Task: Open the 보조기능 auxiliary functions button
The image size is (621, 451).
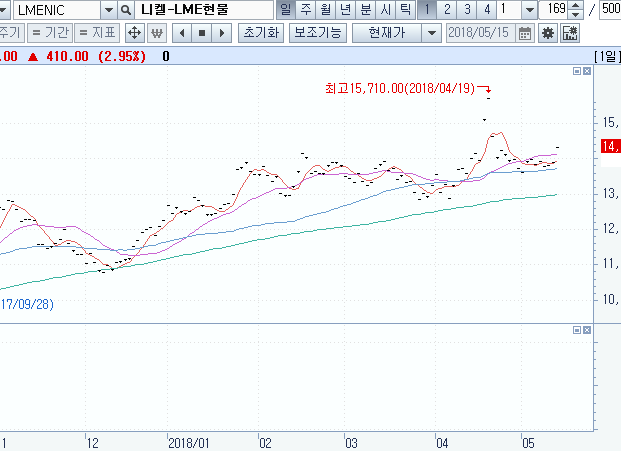Action: pos(318,32)
